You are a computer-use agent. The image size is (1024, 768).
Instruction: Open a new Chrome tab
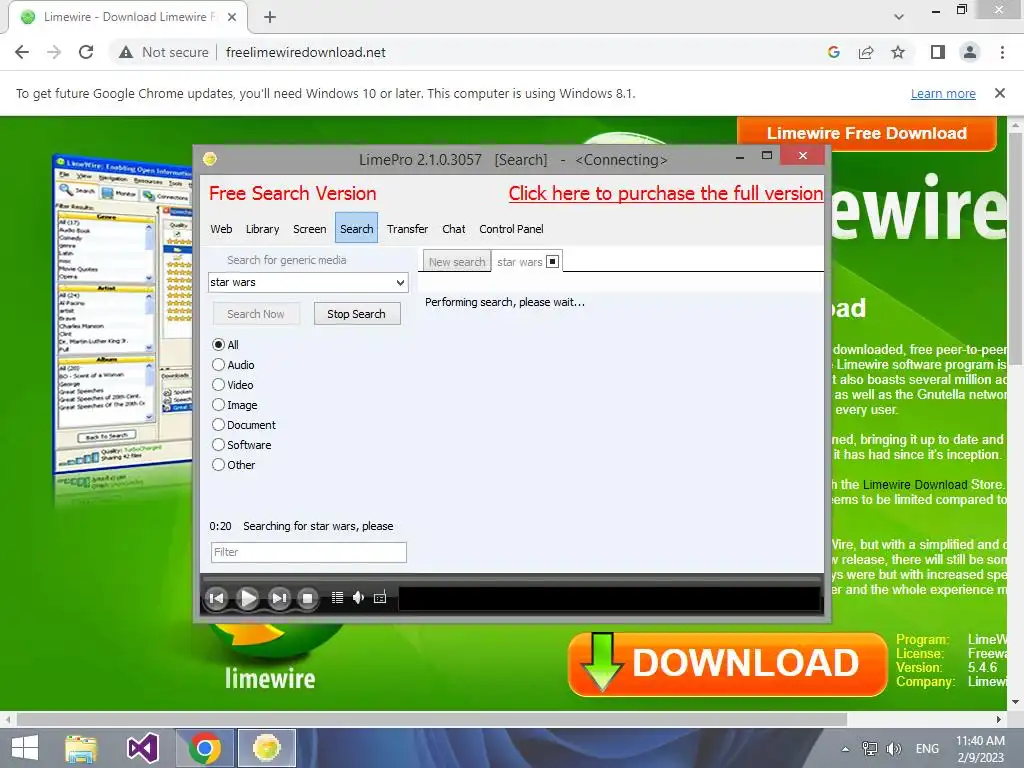[x=270, y=17]
